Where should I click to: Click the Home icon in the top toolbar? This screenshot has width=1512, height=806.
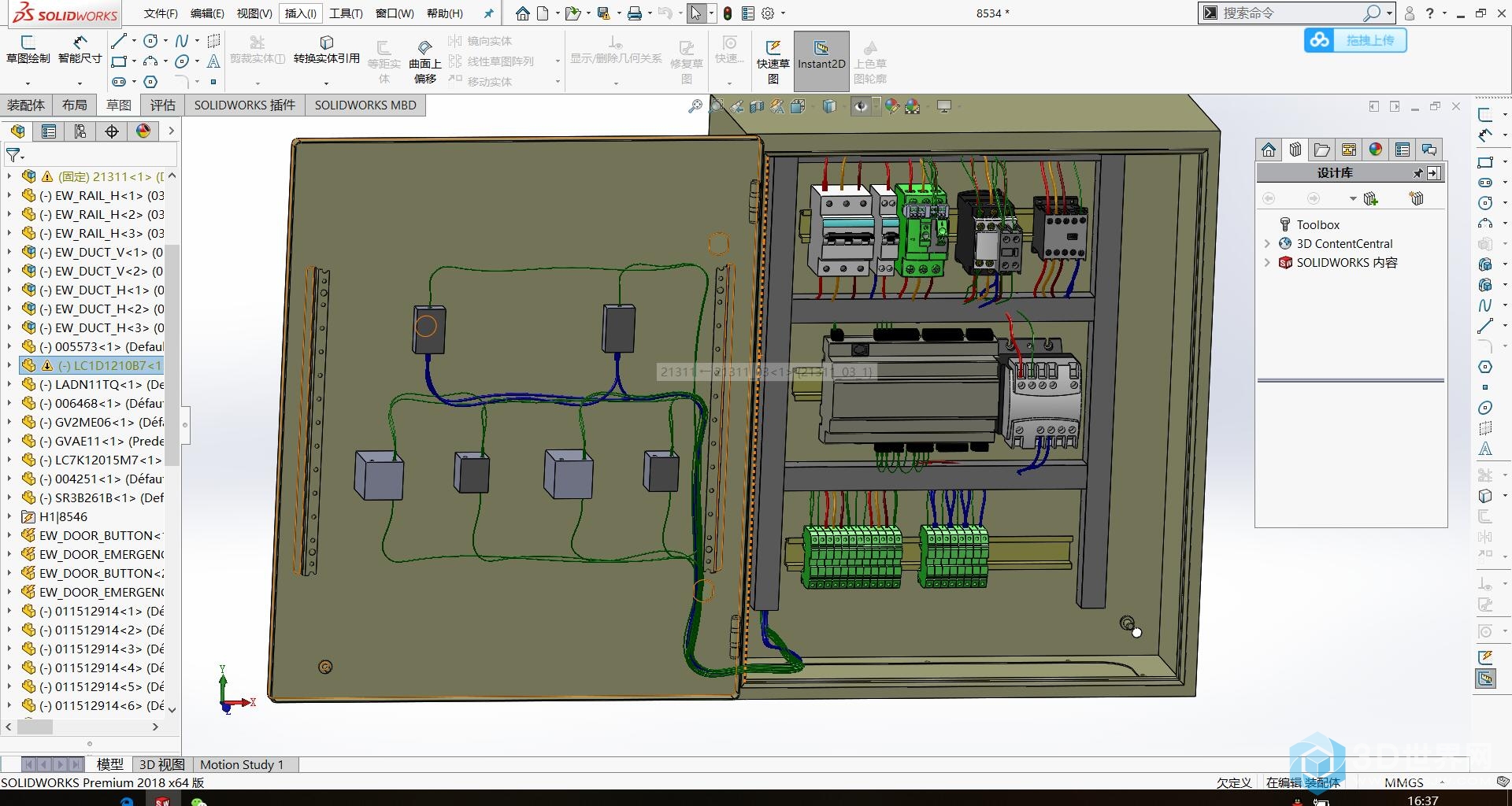[x=523, y=13]
